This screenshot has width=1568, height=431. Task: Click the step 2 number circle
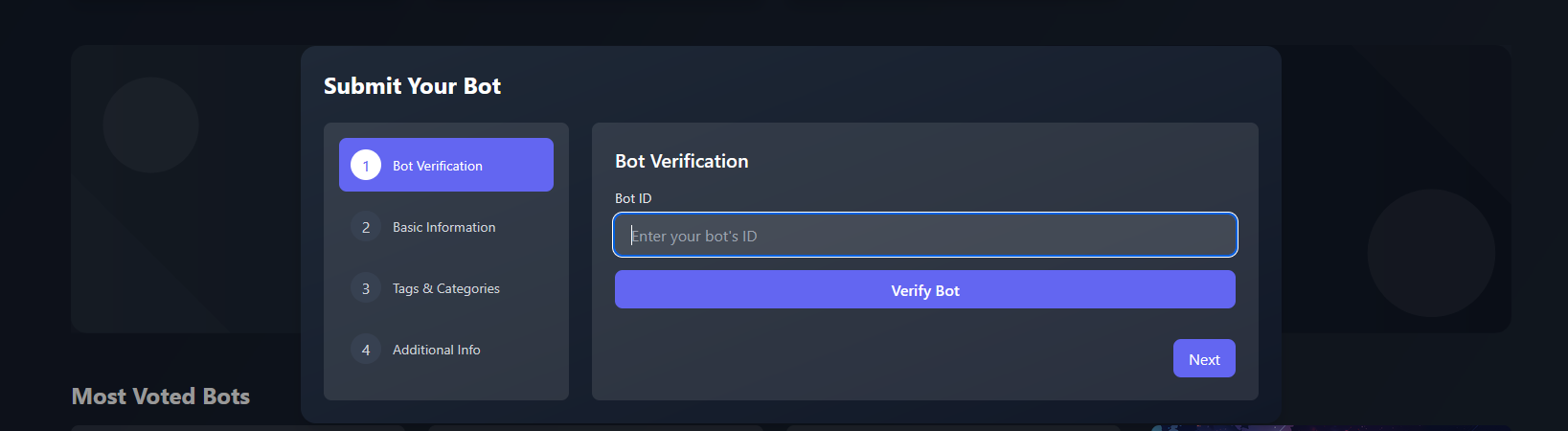tap(366, 227)
